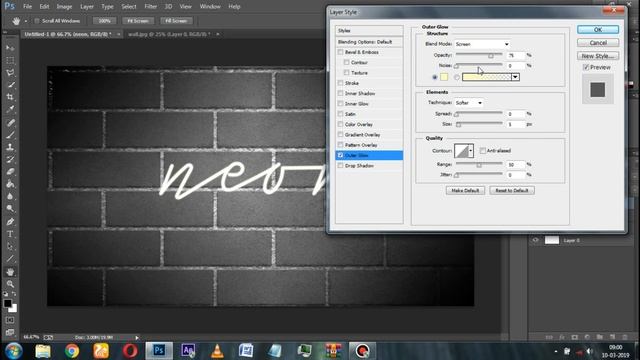Viewport: 640px width, 360px height.
Task: Open the File menu
Action: point(27,7)
